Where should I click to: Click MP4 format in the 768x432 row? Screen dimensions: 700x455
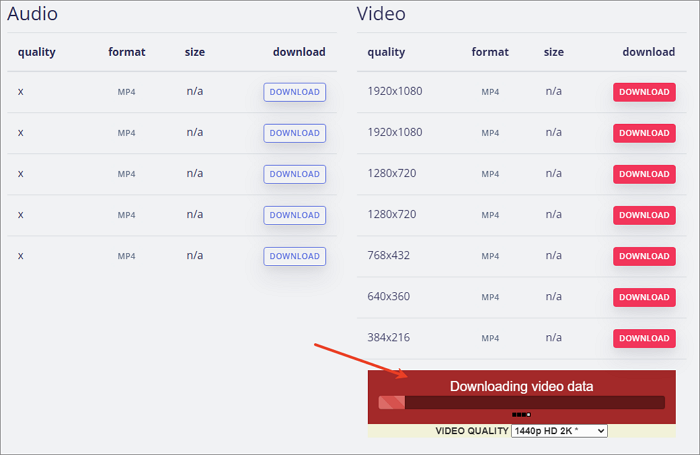pos(490,256)
